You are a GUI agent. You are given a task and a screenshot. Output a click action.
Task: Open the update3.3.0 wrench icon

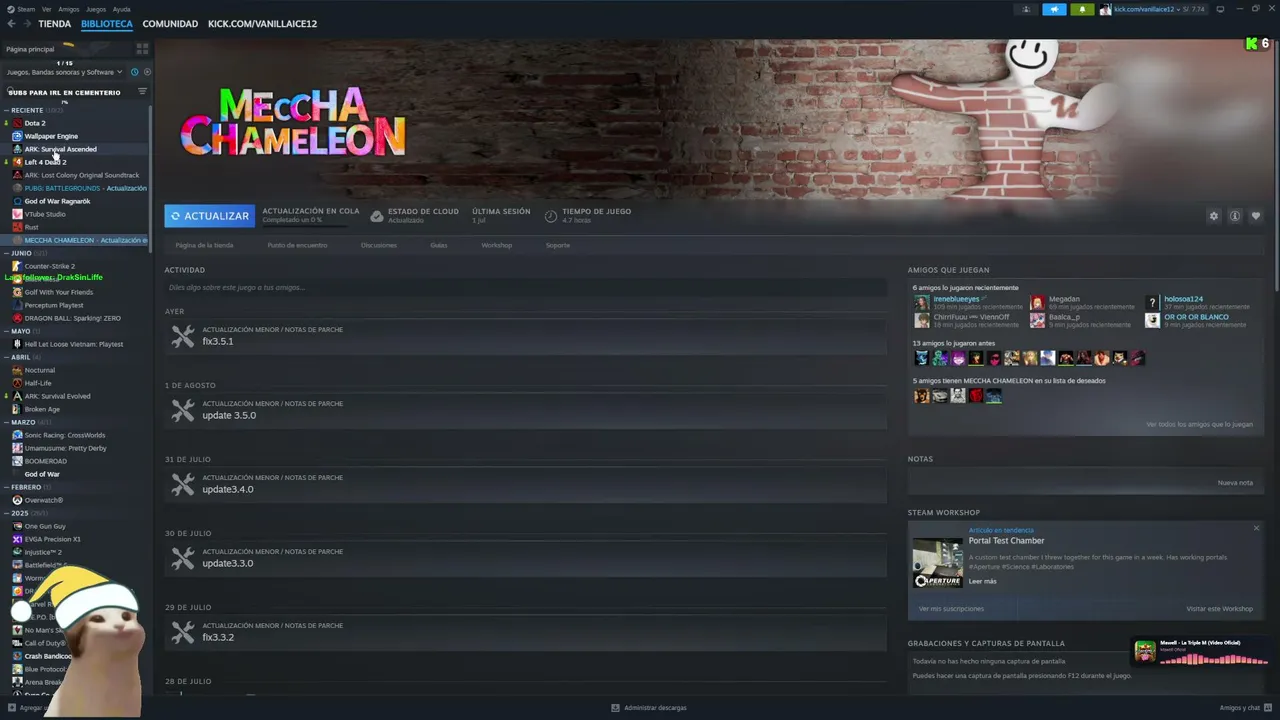[x=182, y=558]
